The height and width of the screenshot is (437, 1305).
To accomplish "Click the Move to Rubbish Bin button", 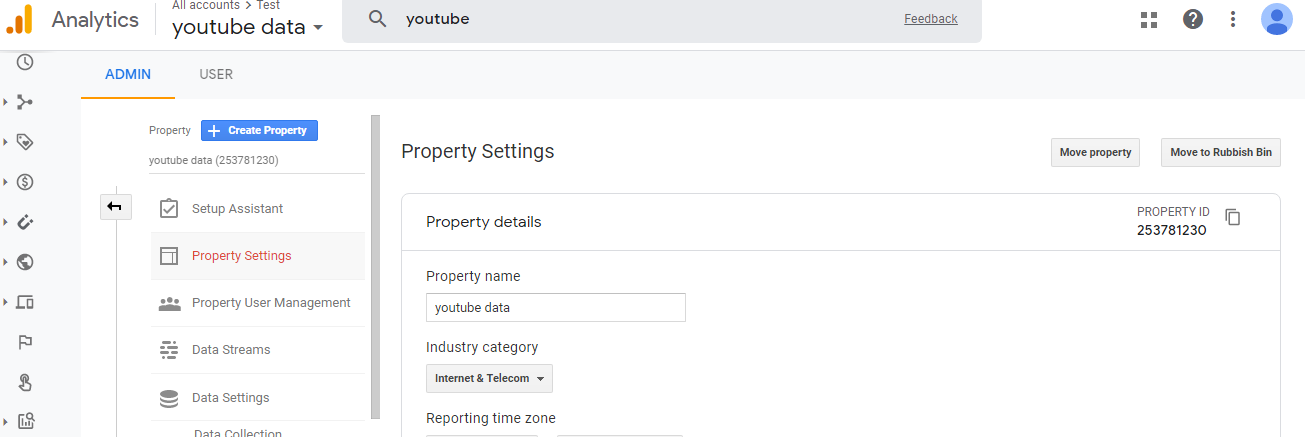I will pos(1220,152).
